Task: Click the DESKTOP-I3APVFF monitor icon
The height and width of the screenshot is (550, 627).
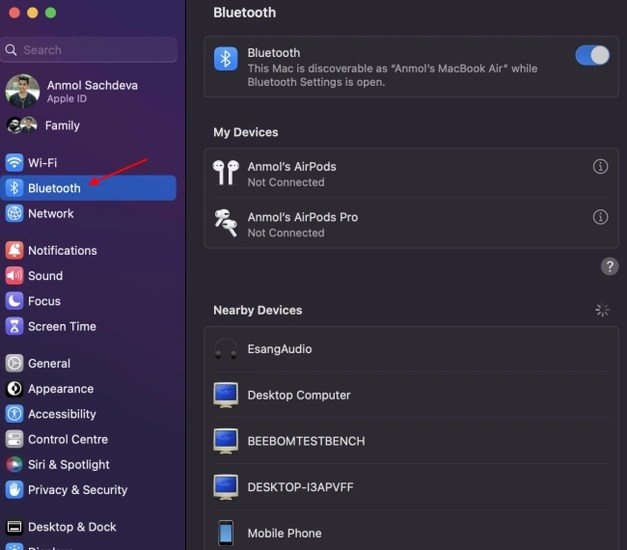Action: coord(226,487)
